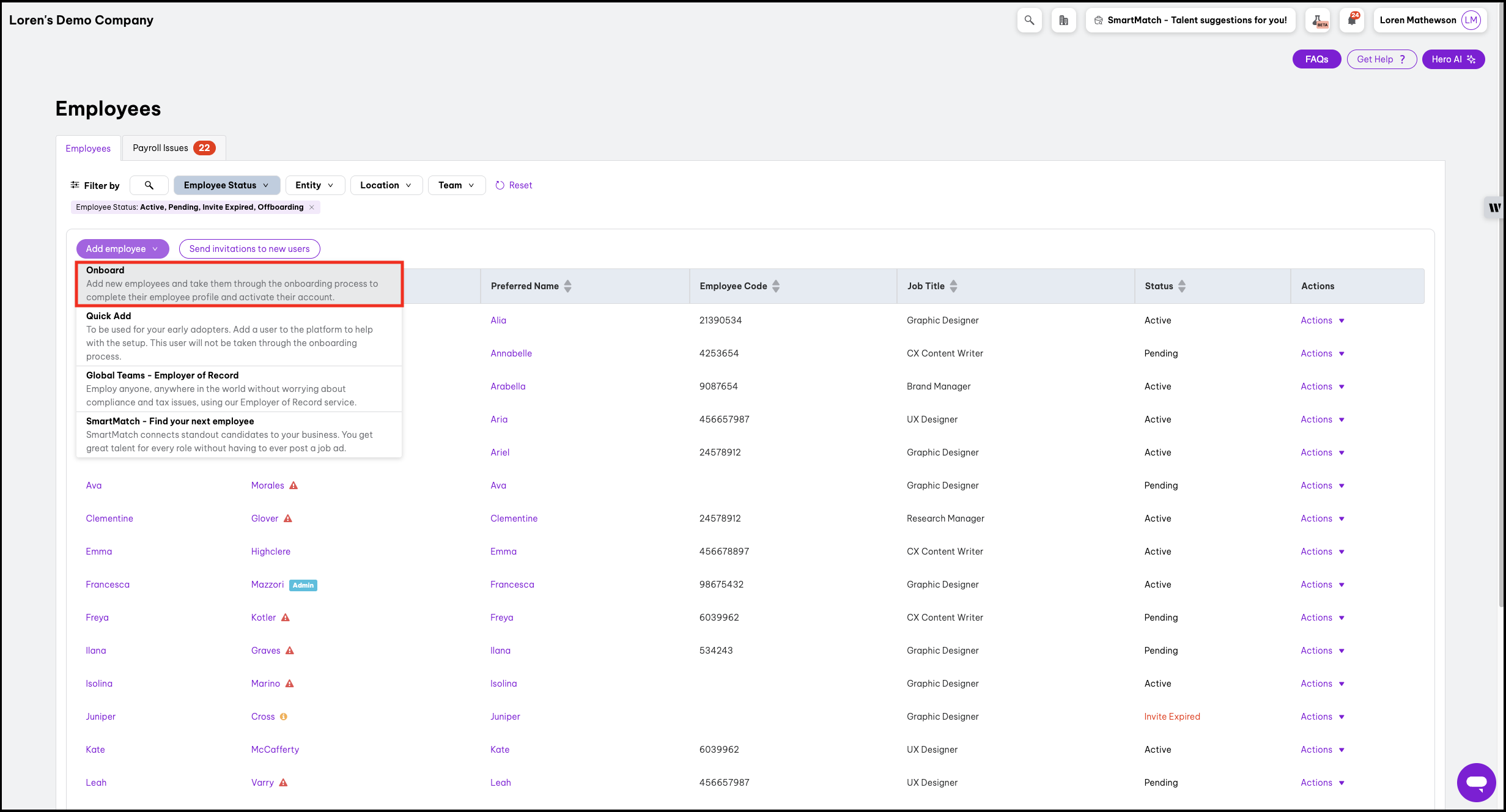1506x812 pixels.
Task: Remove the Employee Status filter chip
Action: (312, 207)
